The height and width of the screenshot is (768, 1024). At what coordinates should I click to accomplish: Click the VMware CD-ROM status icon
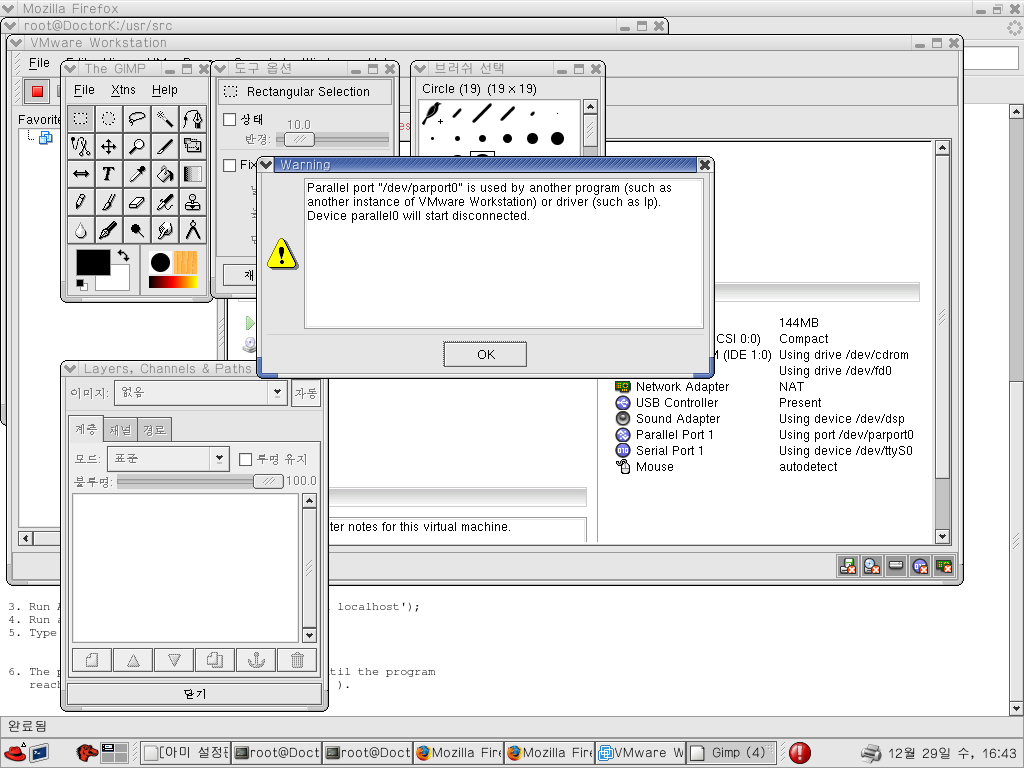pyautogui.click(x=872, y=566)
